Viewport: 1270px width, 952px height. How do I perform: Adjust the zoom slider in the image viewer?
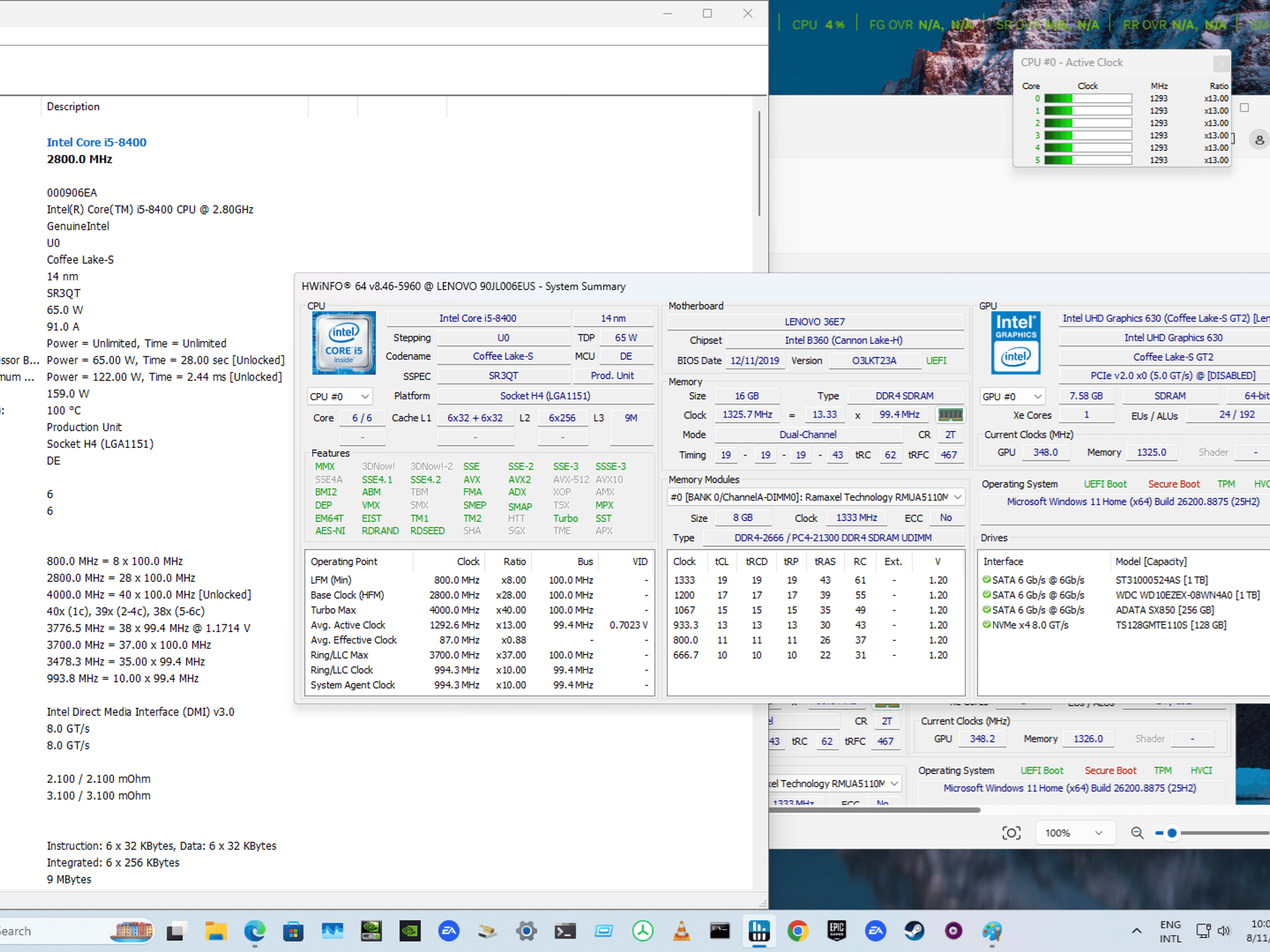[x=1171, y=833]
